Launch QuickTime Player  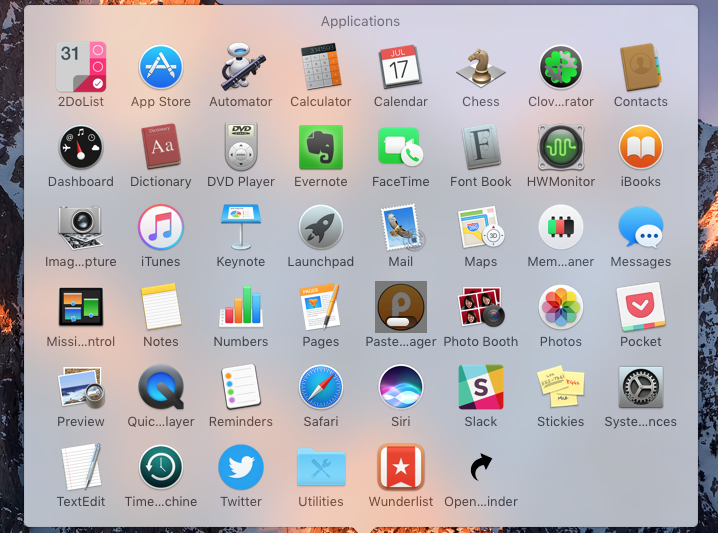161,387
